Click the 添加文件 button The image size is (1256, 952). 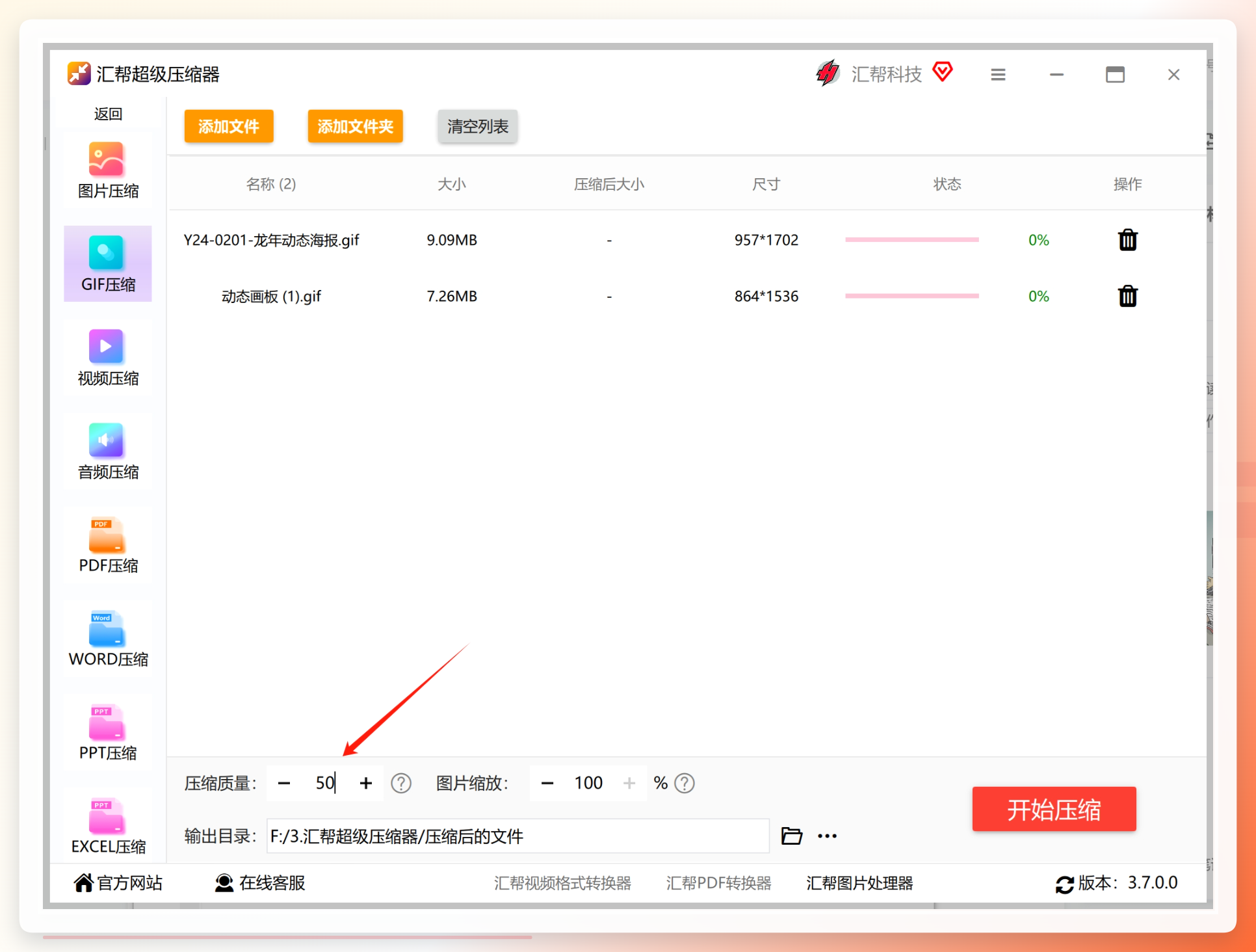pyautogui.click(x=229, y=126)
